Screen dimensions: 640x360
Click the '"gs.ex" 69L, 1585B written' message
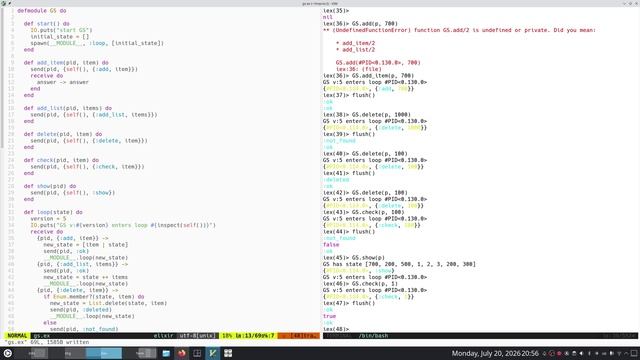47,342
